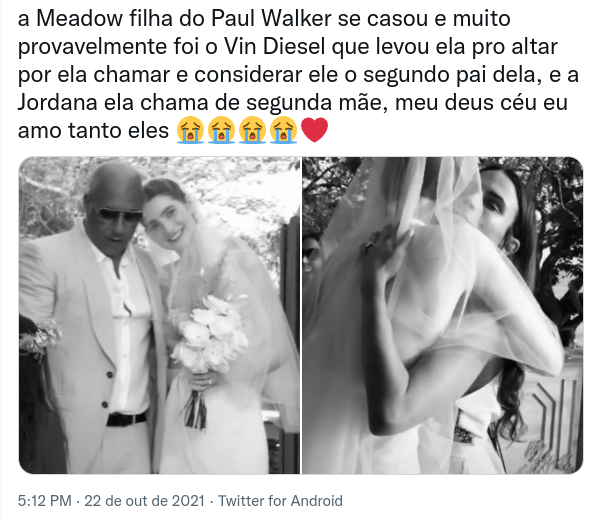Click the sunglasses in the left photo
The width and height of the screenshot is (599, 521).
click(118, 214)
